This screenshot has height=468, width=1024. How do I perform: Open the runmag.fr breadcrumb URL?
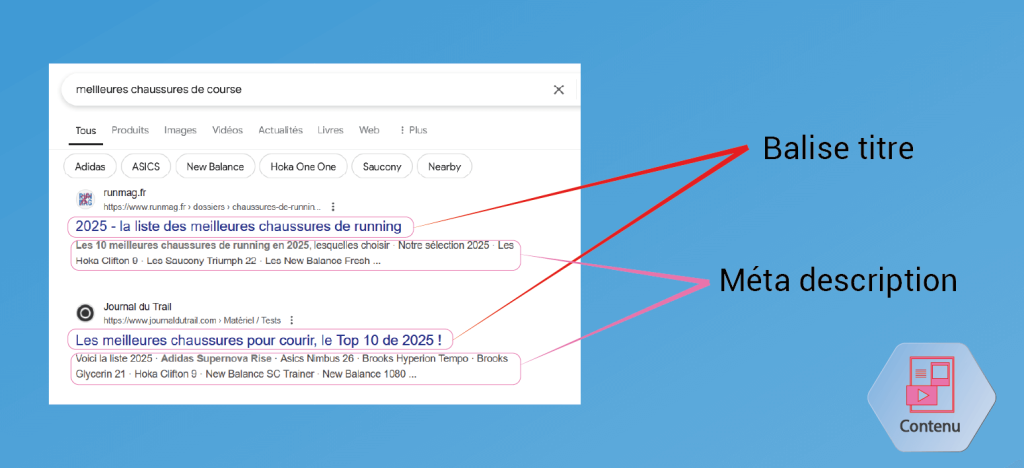[x=212, y=207]
